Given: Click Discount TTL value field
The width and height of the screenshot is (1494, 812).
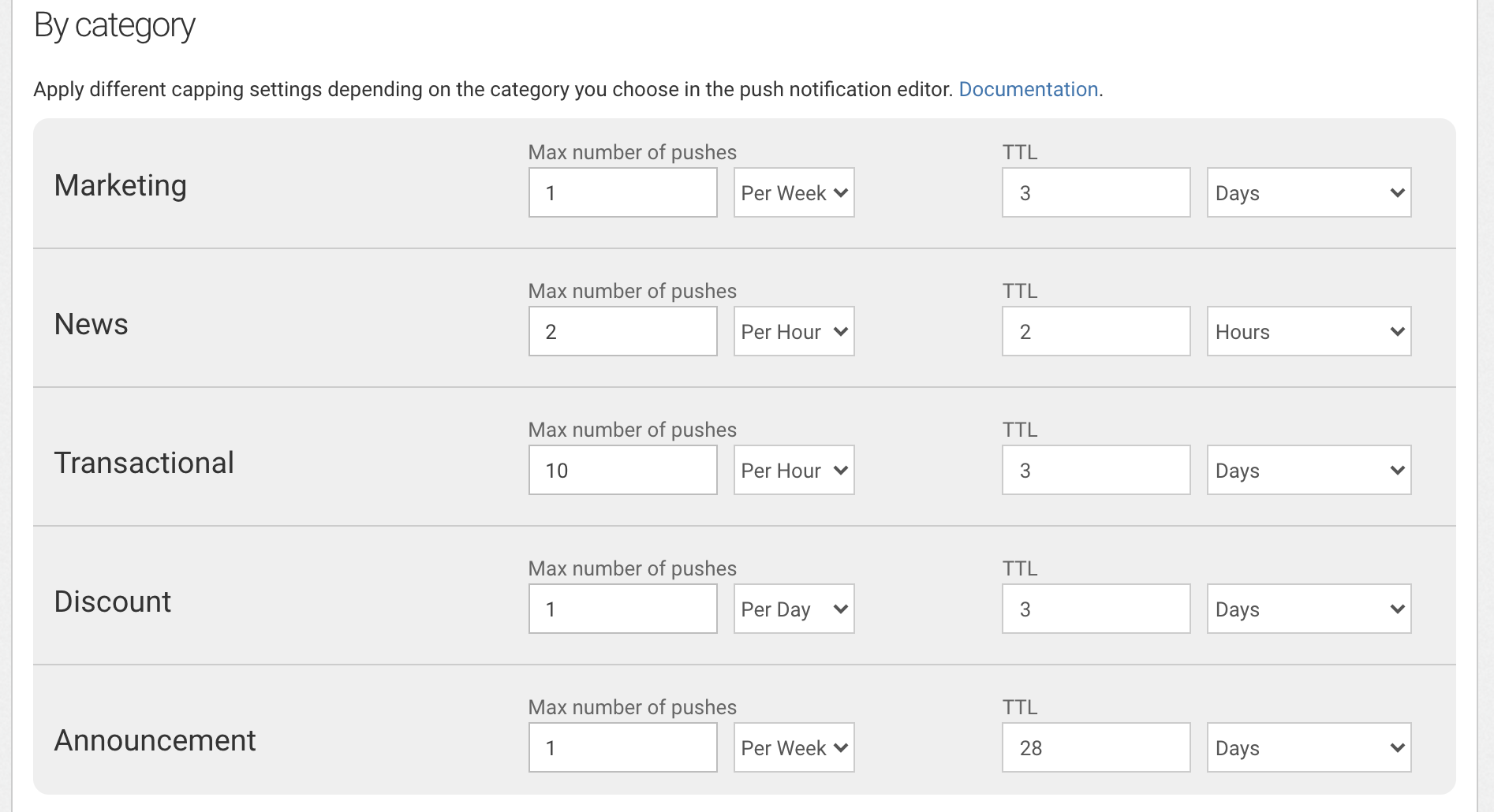Looking at the screenshot, I should (x=1096, y=609).
